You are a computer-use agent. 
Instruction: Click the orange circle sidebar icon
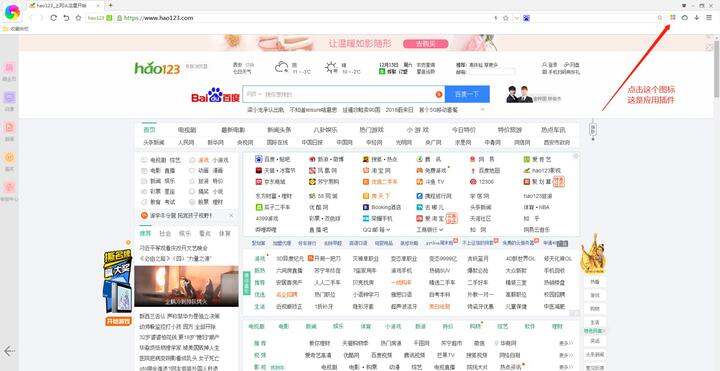point(9,157)
